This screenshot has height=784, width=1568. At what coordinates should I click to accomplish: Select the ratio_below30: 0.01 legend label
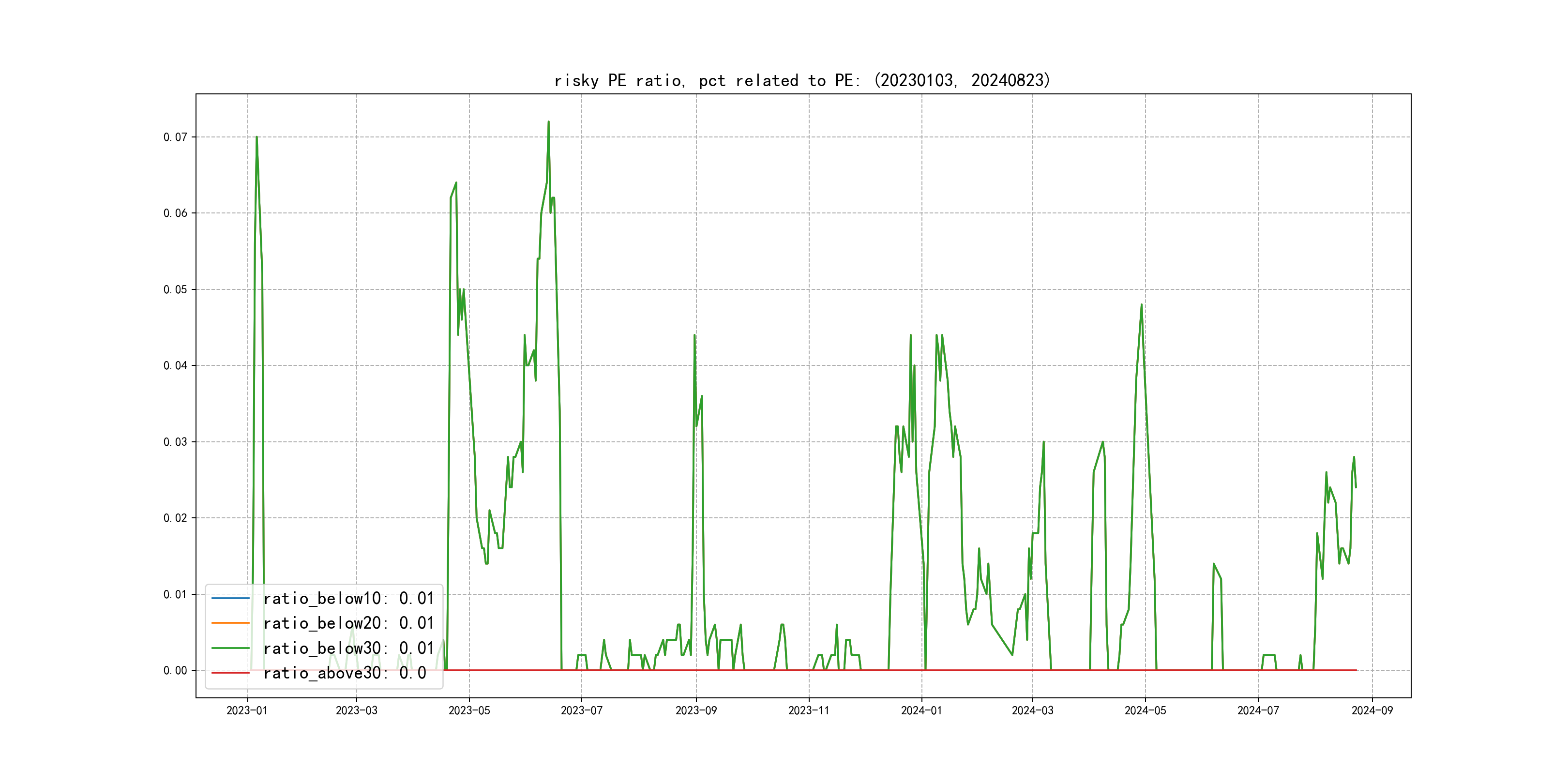point(348,648)
